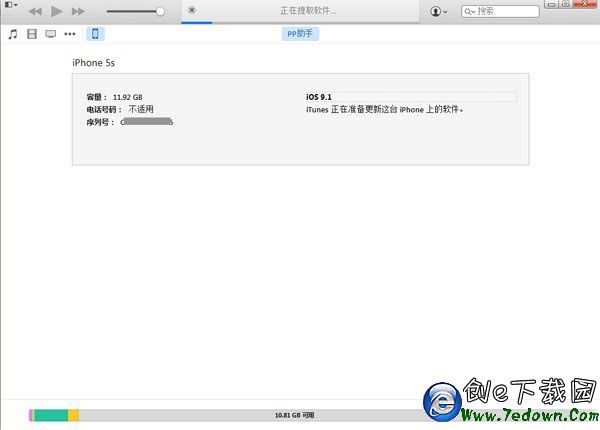Open the Movies library icon
600x430 pixels.
click(x=32, y=34)
